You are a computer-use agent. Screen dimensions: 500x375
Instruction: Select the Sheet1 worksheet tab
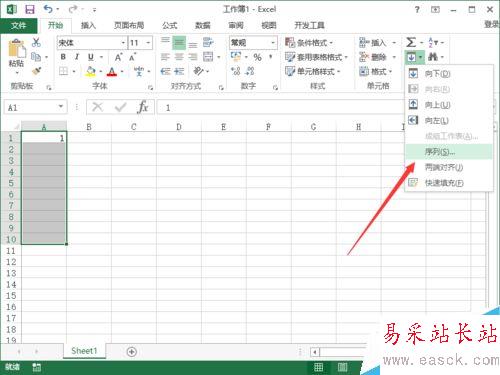tap(84, 351)
